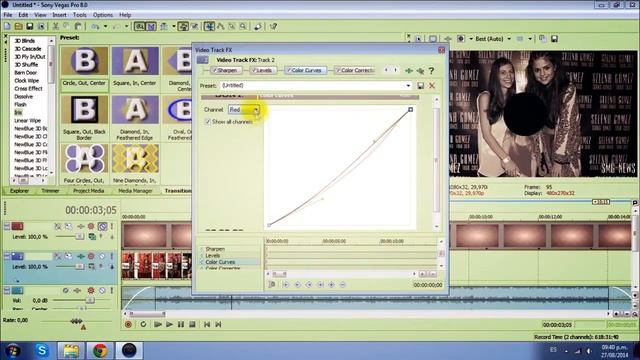Open the dropdown arrow next to Redo
Image resolution: width=640 pixels, height=360 pixels.
[x=127, y=27]
